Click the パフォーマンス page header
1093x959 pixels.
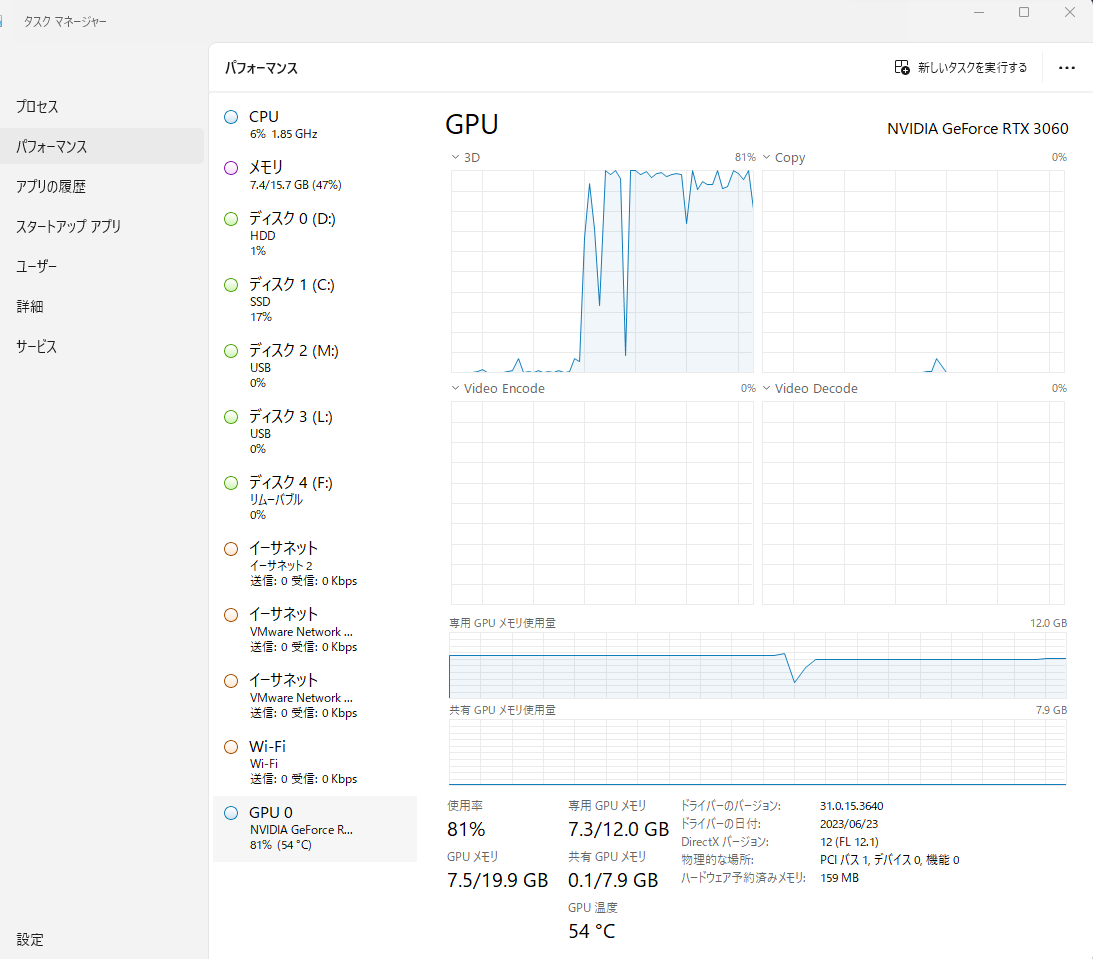(261, 68)
